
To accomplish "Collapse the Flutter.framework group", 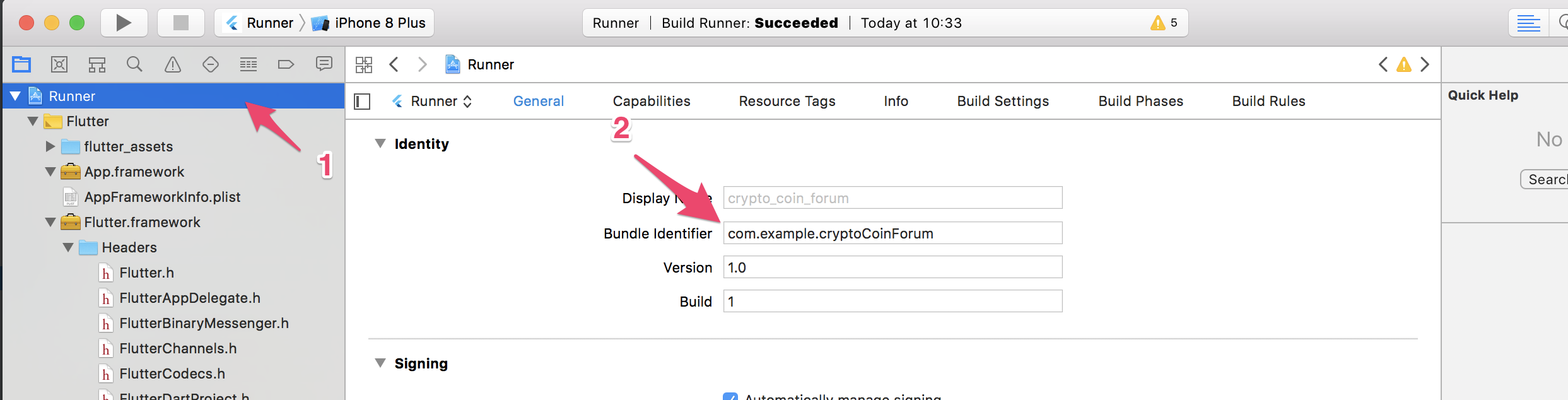I will pyautogui.click(x=50, y=222).
